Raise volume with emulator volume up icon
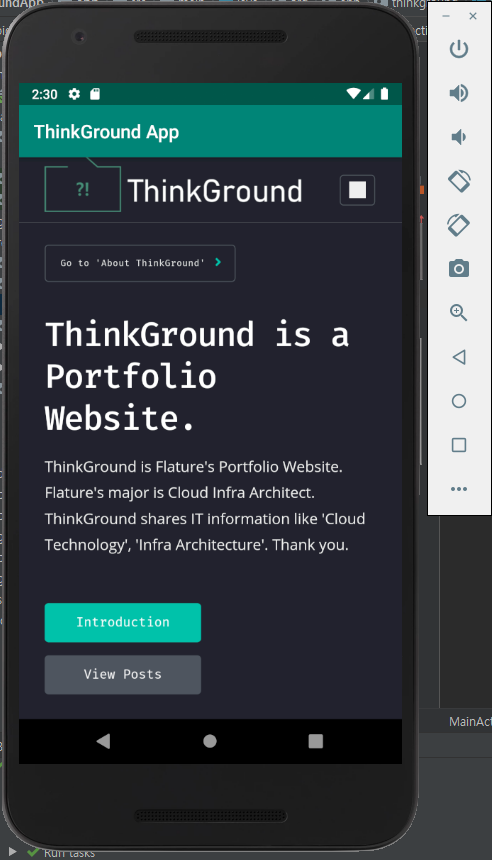Screen dimensions: 492x860 (x=459, y=93)
